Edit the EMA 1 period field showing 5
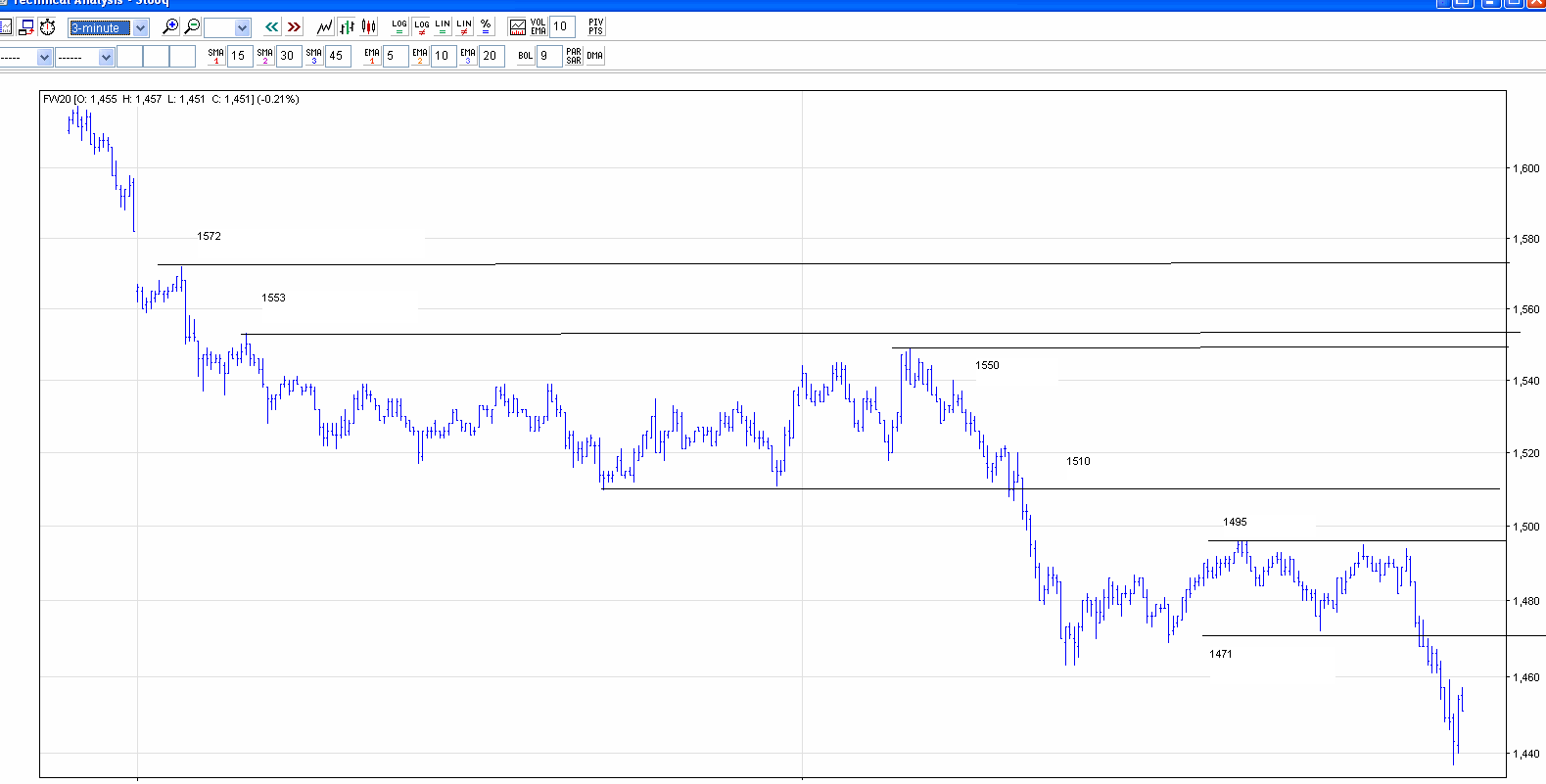 tap(396, 56)
